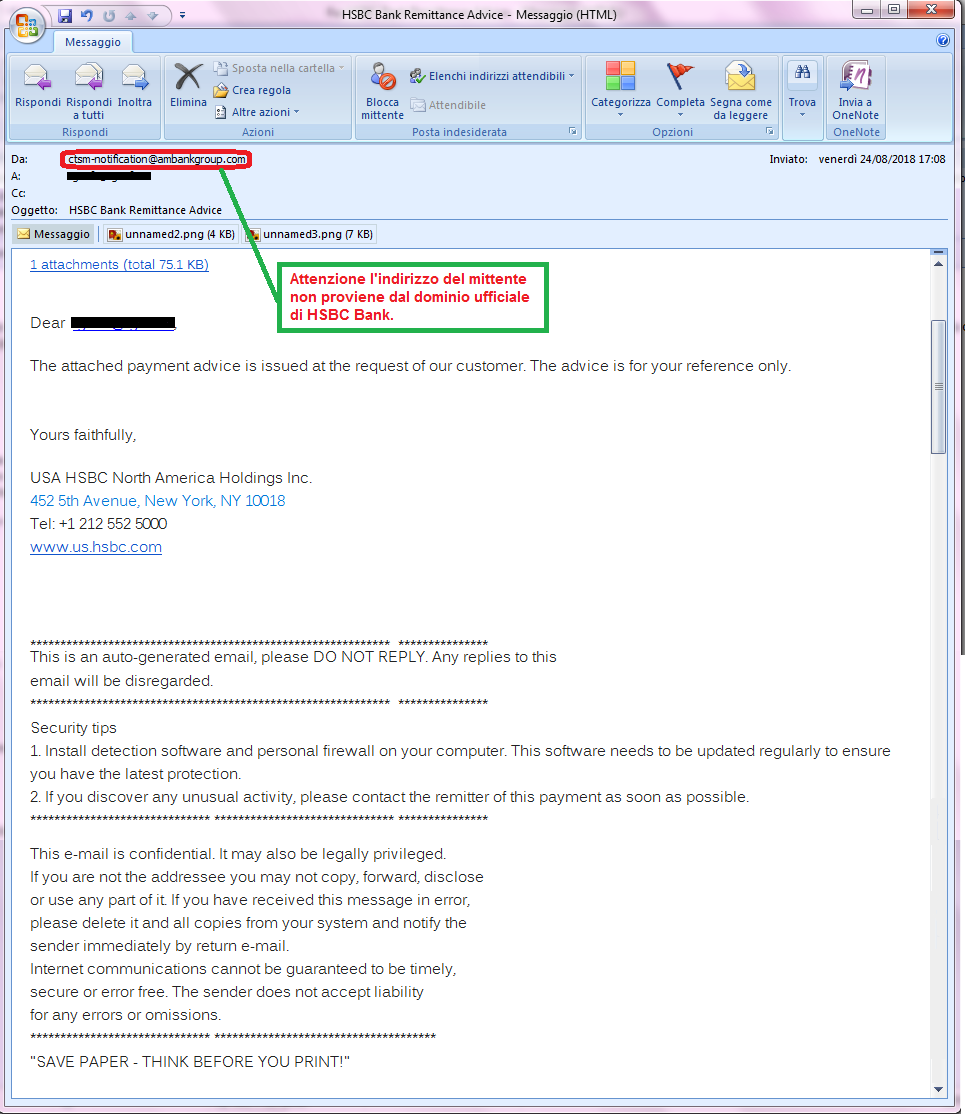Viewport: 965px width, 1120px height.
Task: Click the Office button orb
Action: [26, 24]
